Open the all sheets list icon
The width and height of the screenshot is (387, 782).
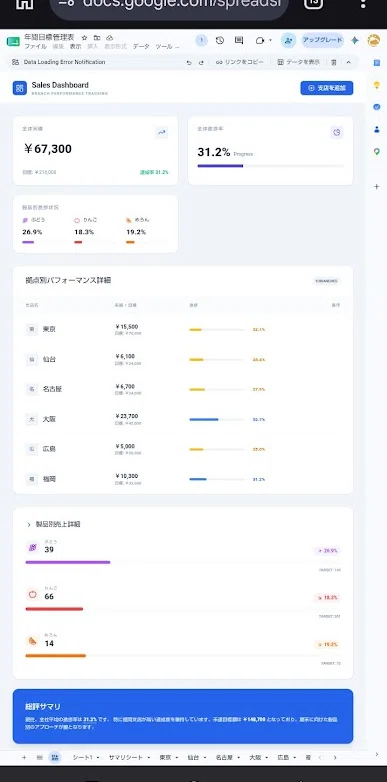coord(39,757)
